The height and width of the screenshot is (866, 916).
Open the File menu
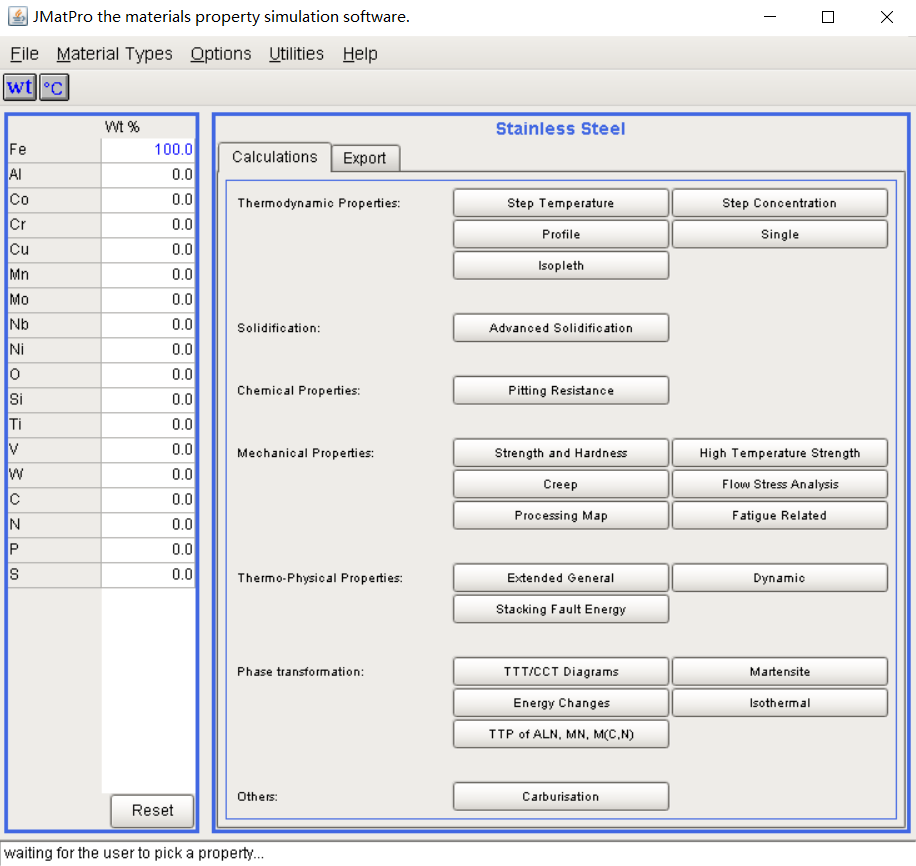pyautogui.click(x=24, y=54)
